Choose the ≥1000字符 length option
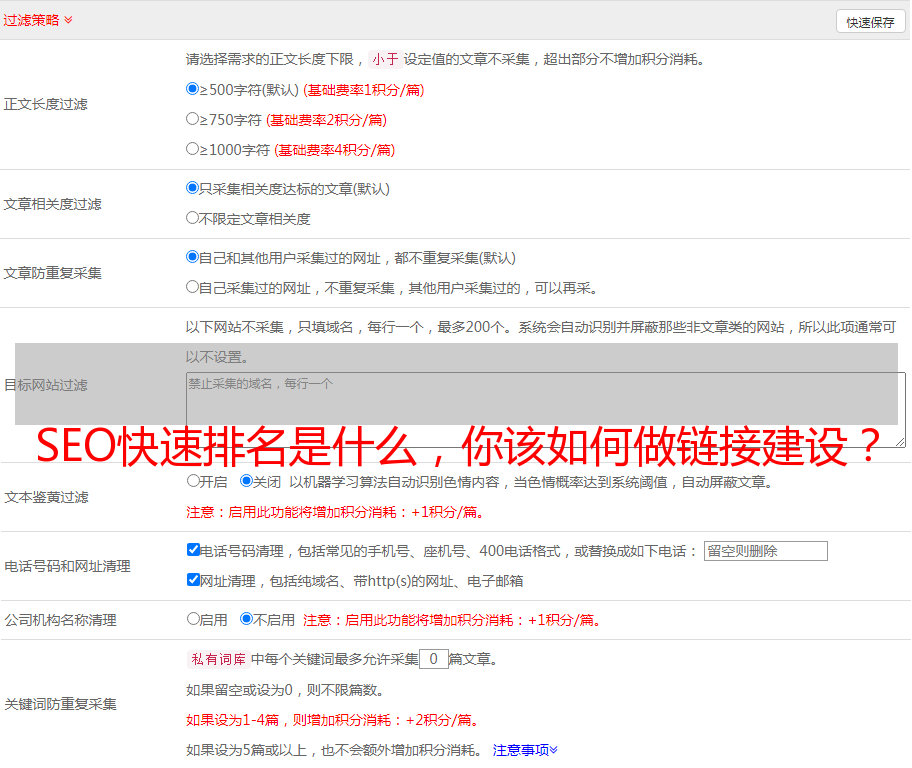Image resolution: width=912 pixels, height=768 pixels. pyautogui.click(x=193, y=149)
